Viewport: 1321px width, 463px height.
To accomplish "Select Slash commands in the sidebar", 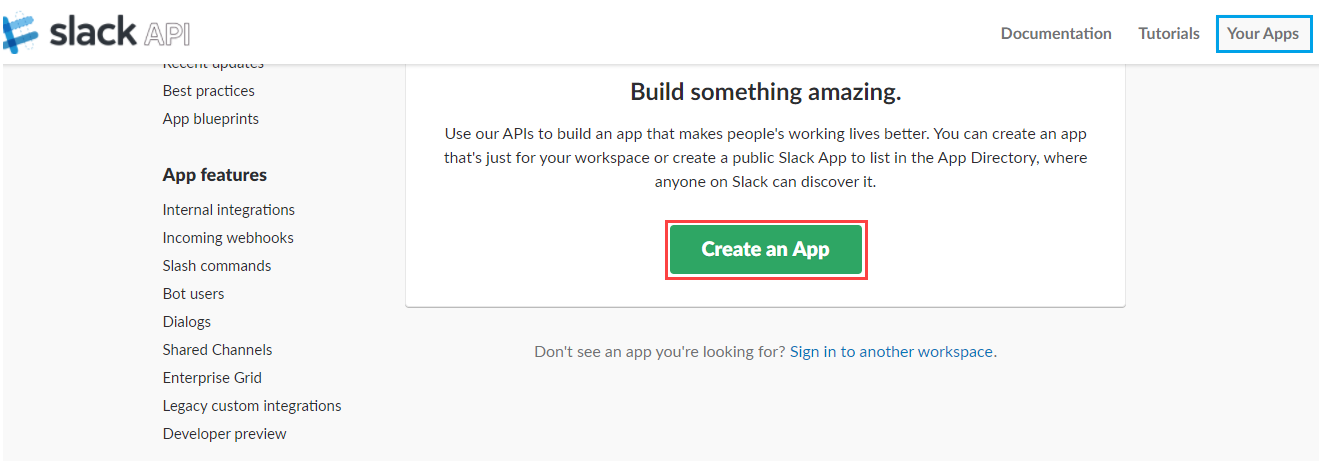I will pyautogui.click(x=216, y=266).
